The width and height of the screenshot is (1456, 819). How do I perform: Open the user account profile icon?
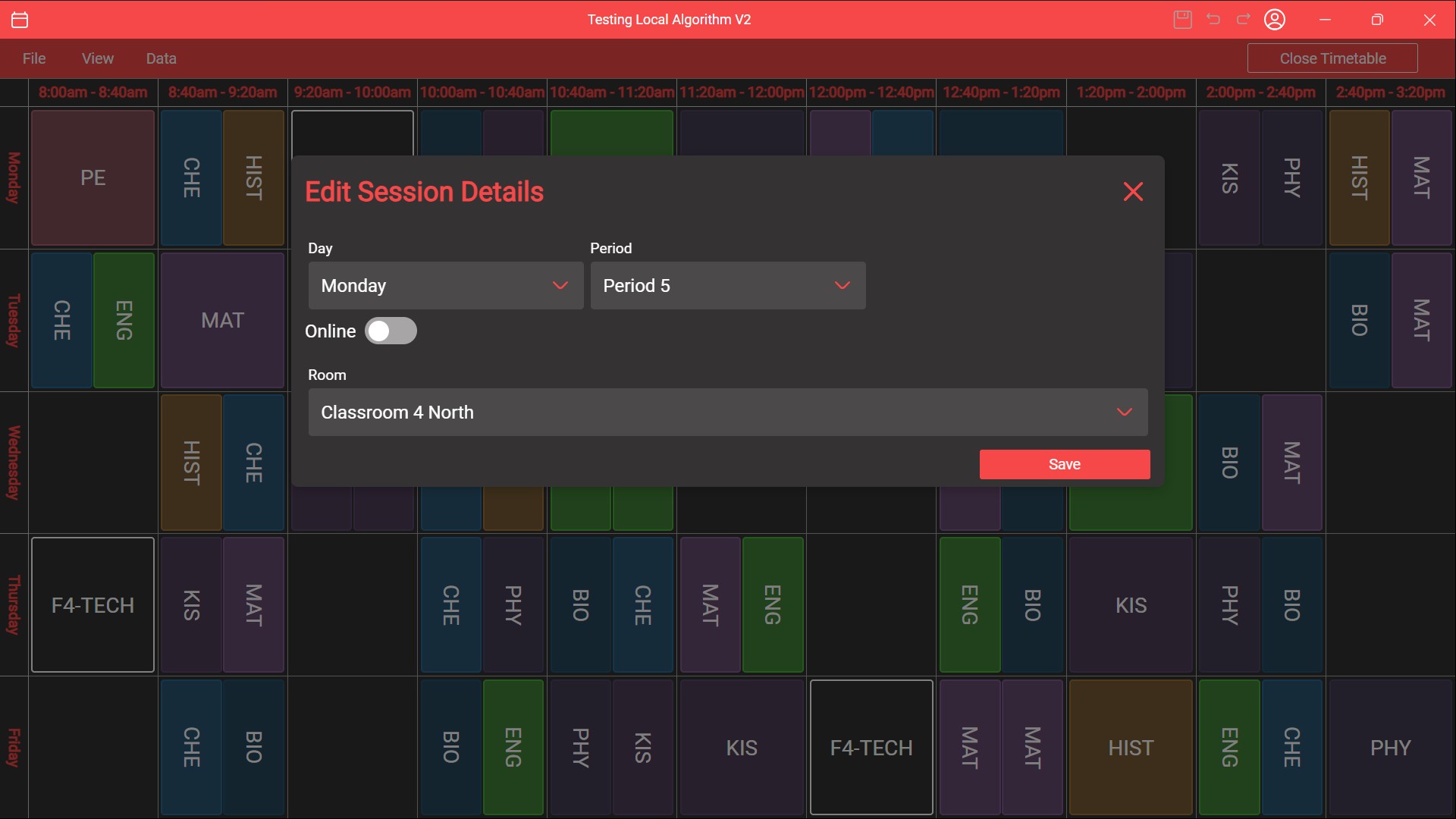tap(1275, 20)
